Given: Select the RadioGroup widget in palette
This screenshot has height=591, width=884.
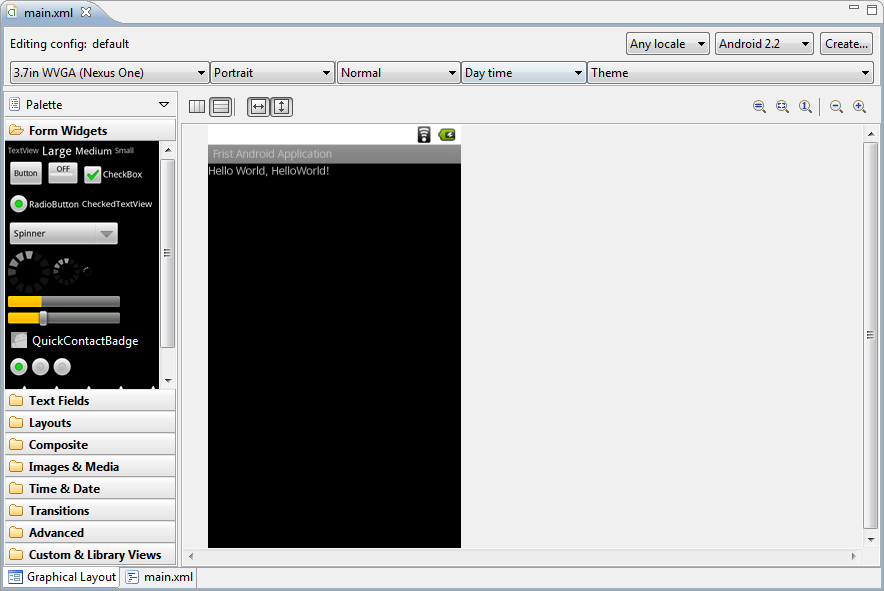Looking at the screenshot, I should coord(41,367).
